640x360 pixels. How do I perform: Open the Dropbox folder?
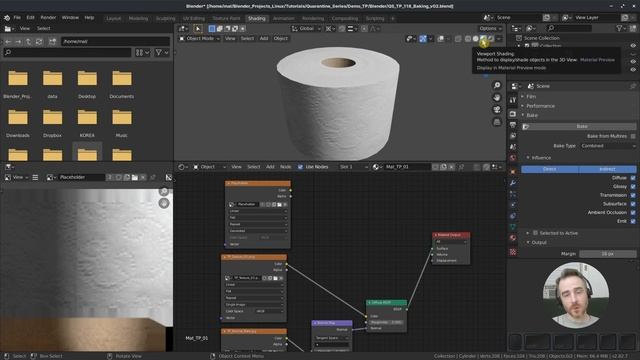coord(52,118)
